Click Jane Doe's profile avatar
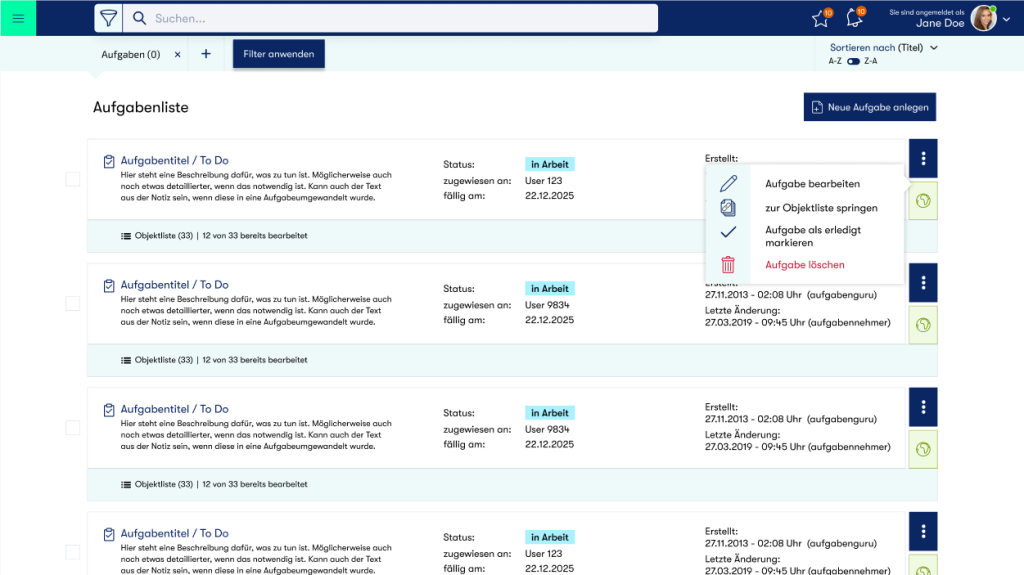The width and height of the screenshot is (1024, 575). (x=983, y=18)
